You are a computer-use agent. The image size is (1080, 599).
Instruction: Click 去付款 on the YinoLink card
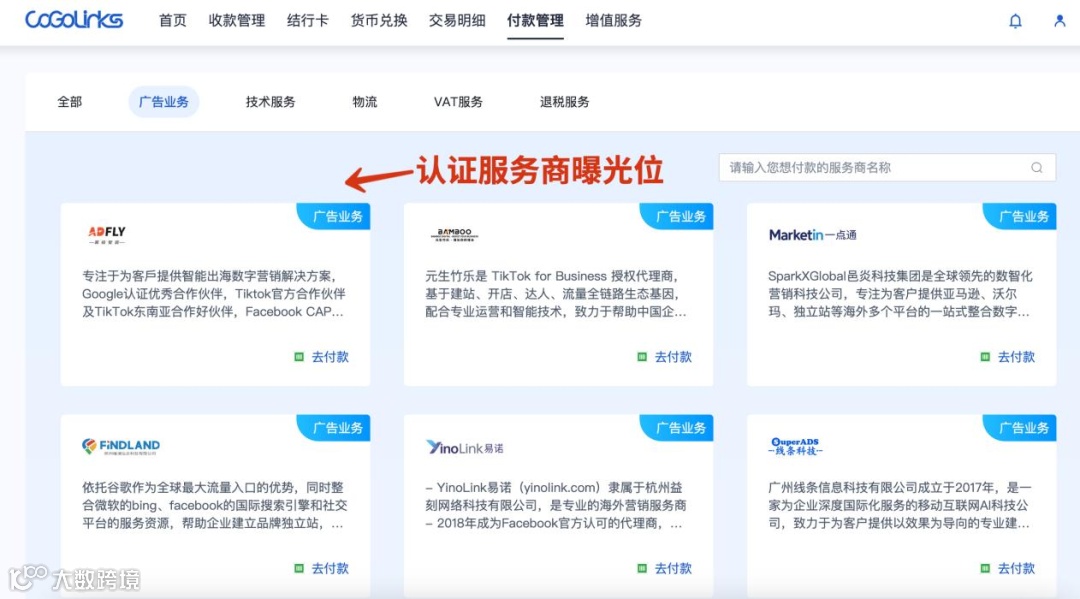[x=673, y=568]
